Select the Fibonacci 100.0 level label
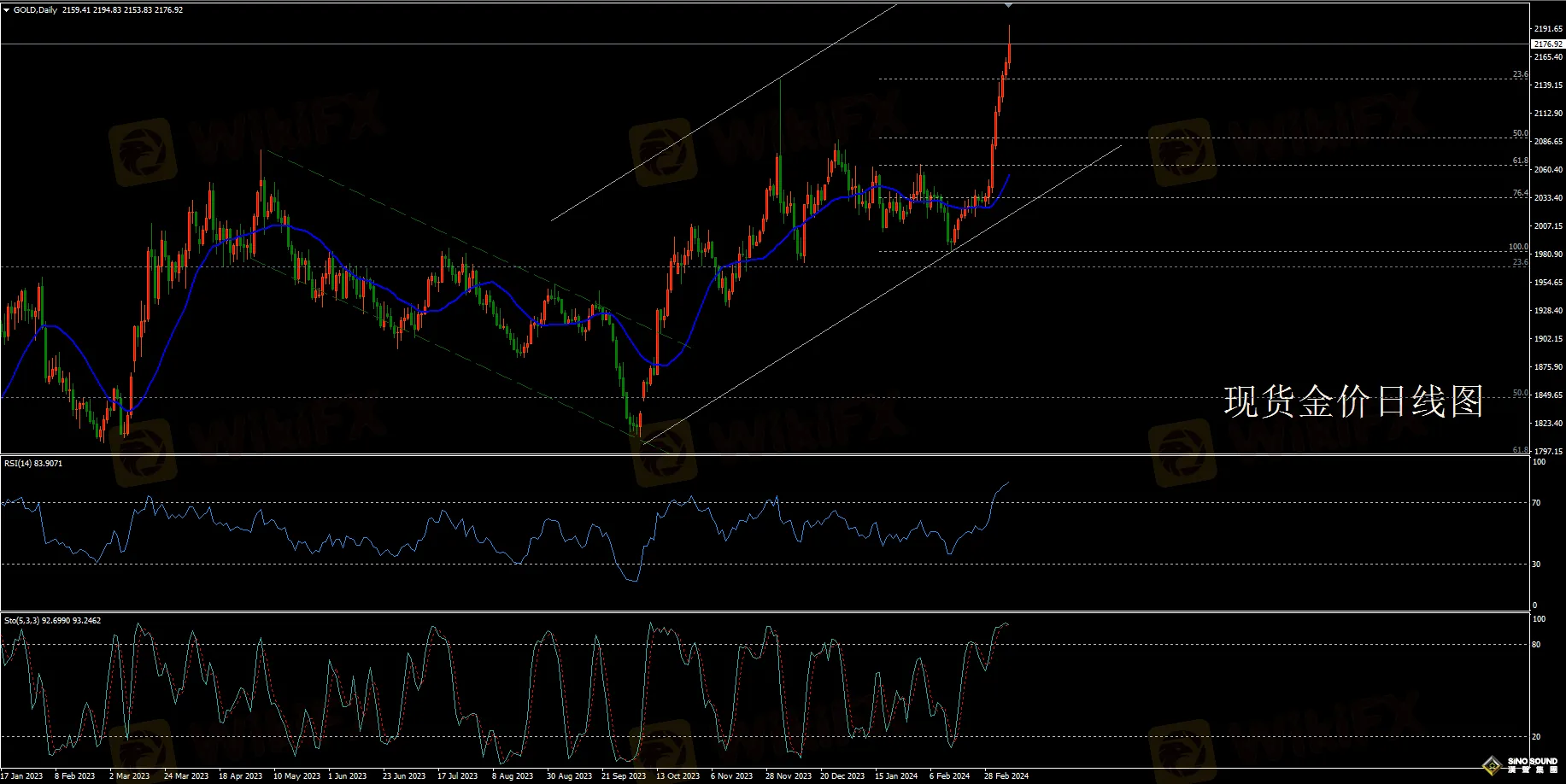 coord(1518,247)
